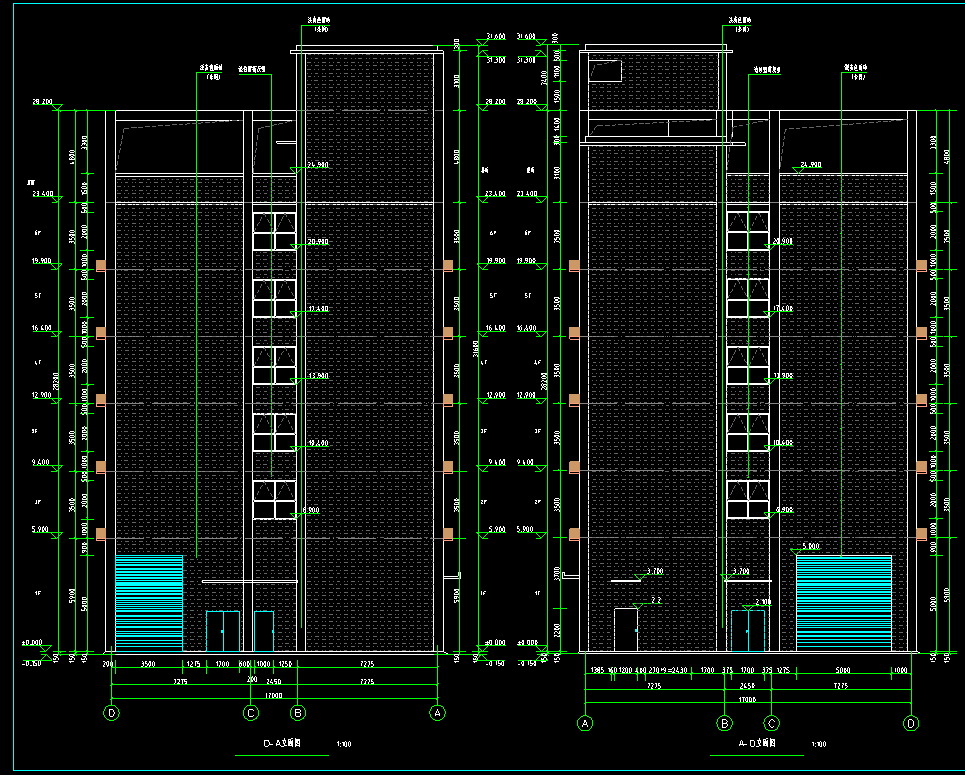Select axis bubble D under the left elevation
Image resolution: width=965 pixels, height=775 pixels.
(112, 713)
